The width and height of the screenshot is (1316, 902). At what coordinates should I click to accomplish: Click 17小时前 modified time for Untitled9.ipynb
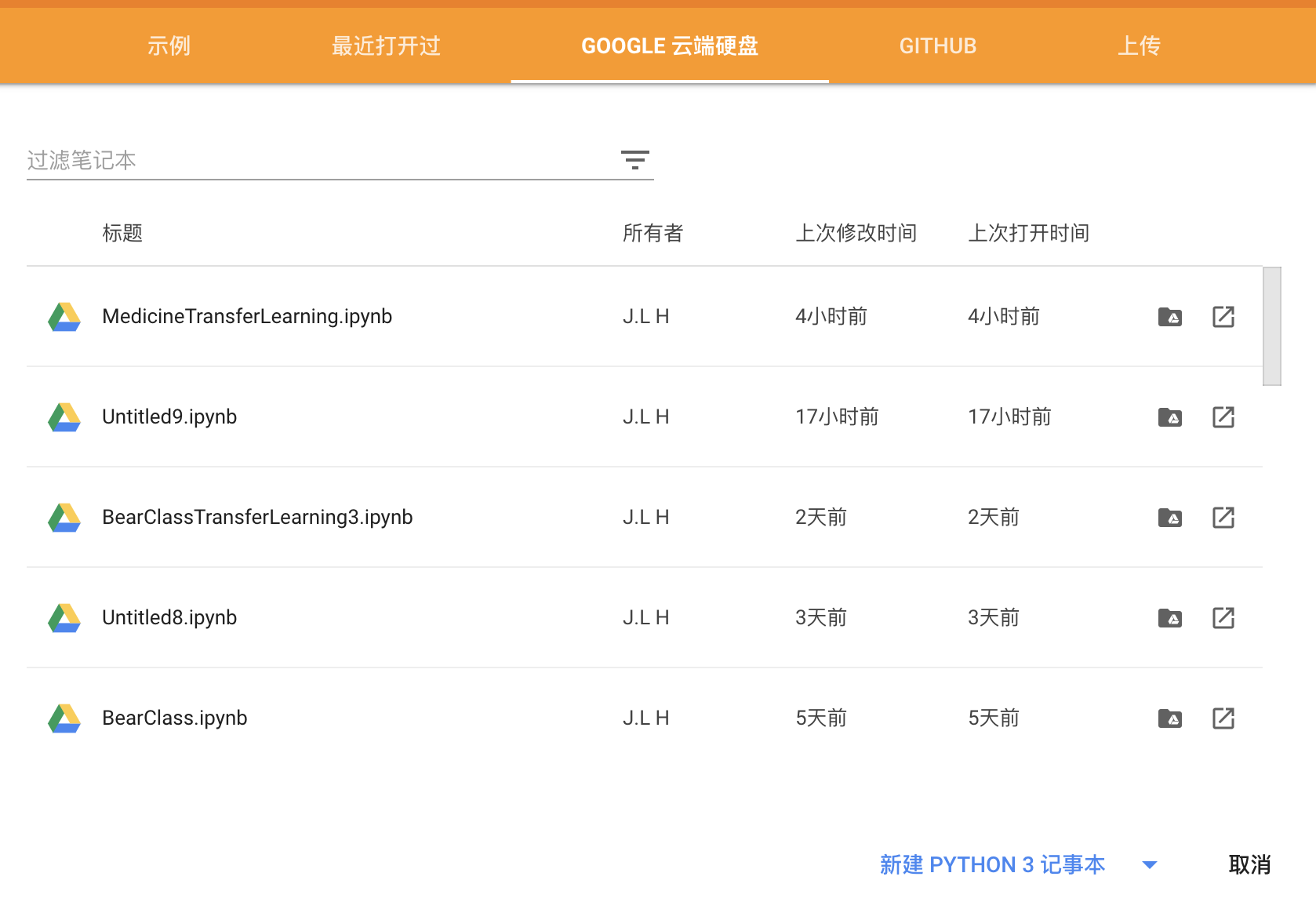(x=837, y=417)
